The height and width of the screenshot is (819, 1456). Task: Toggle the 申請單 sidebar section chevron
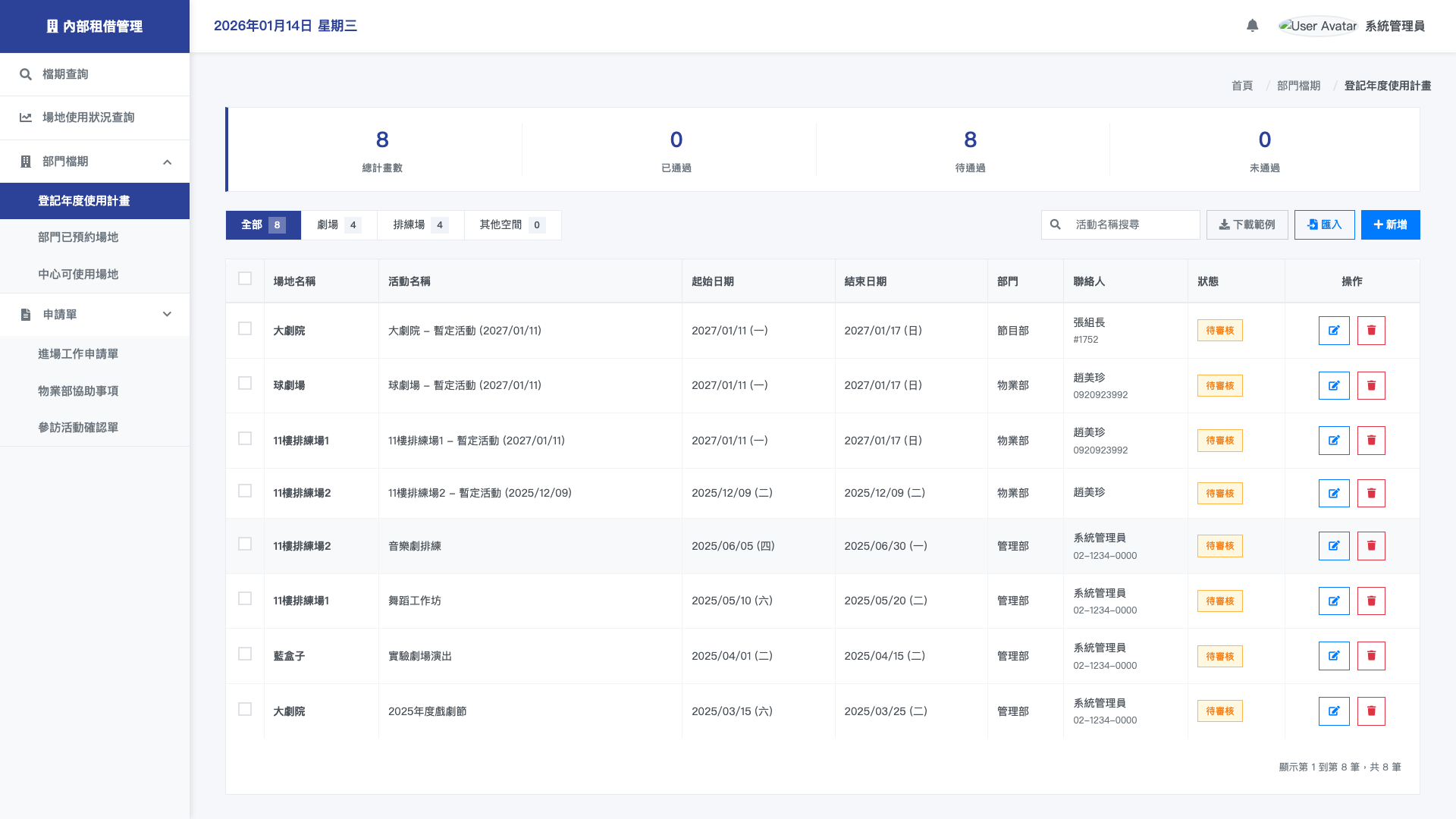click(x=167, y=315)
